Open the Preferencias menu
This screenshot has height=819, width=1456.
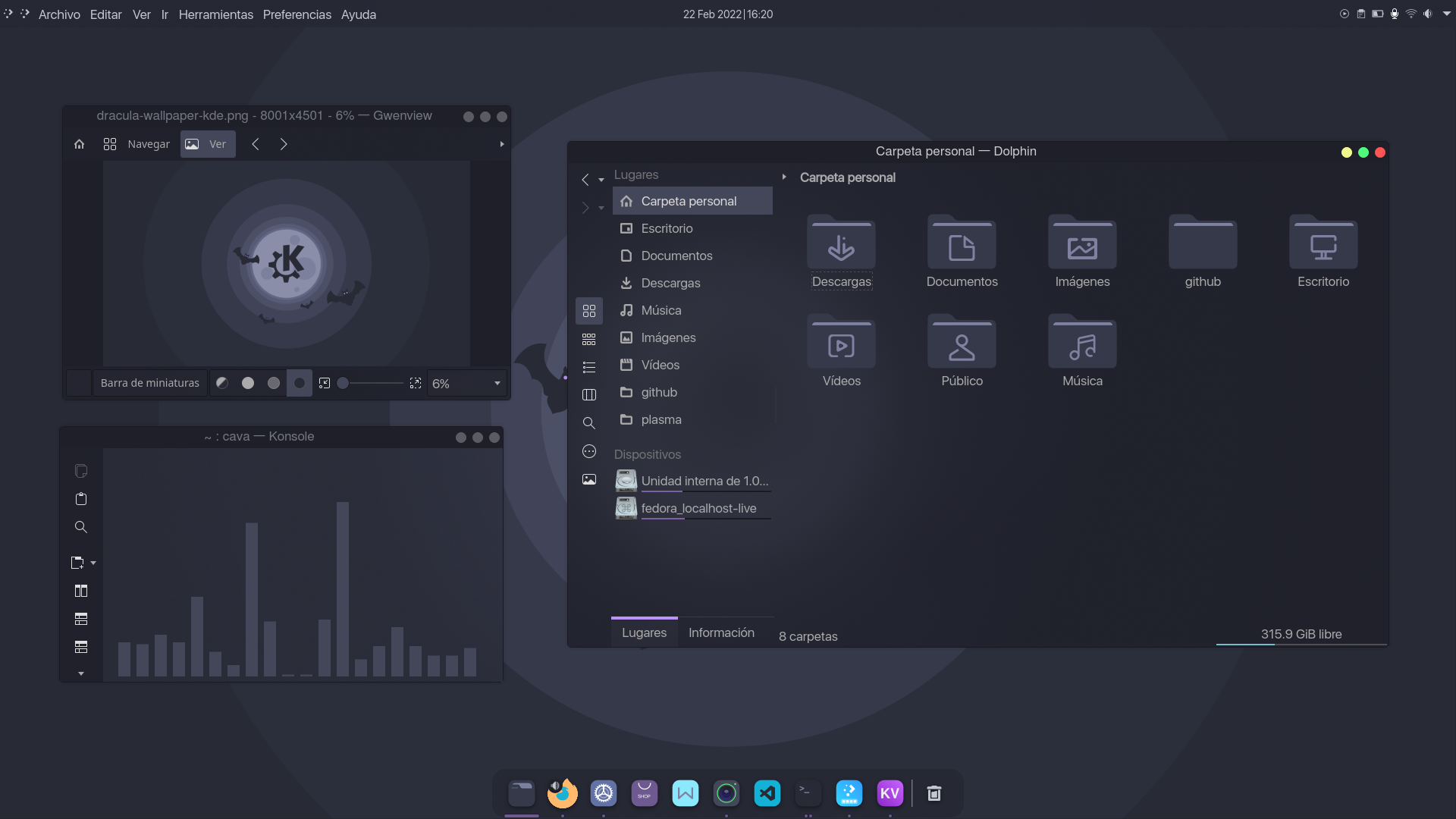pos(297,14)
